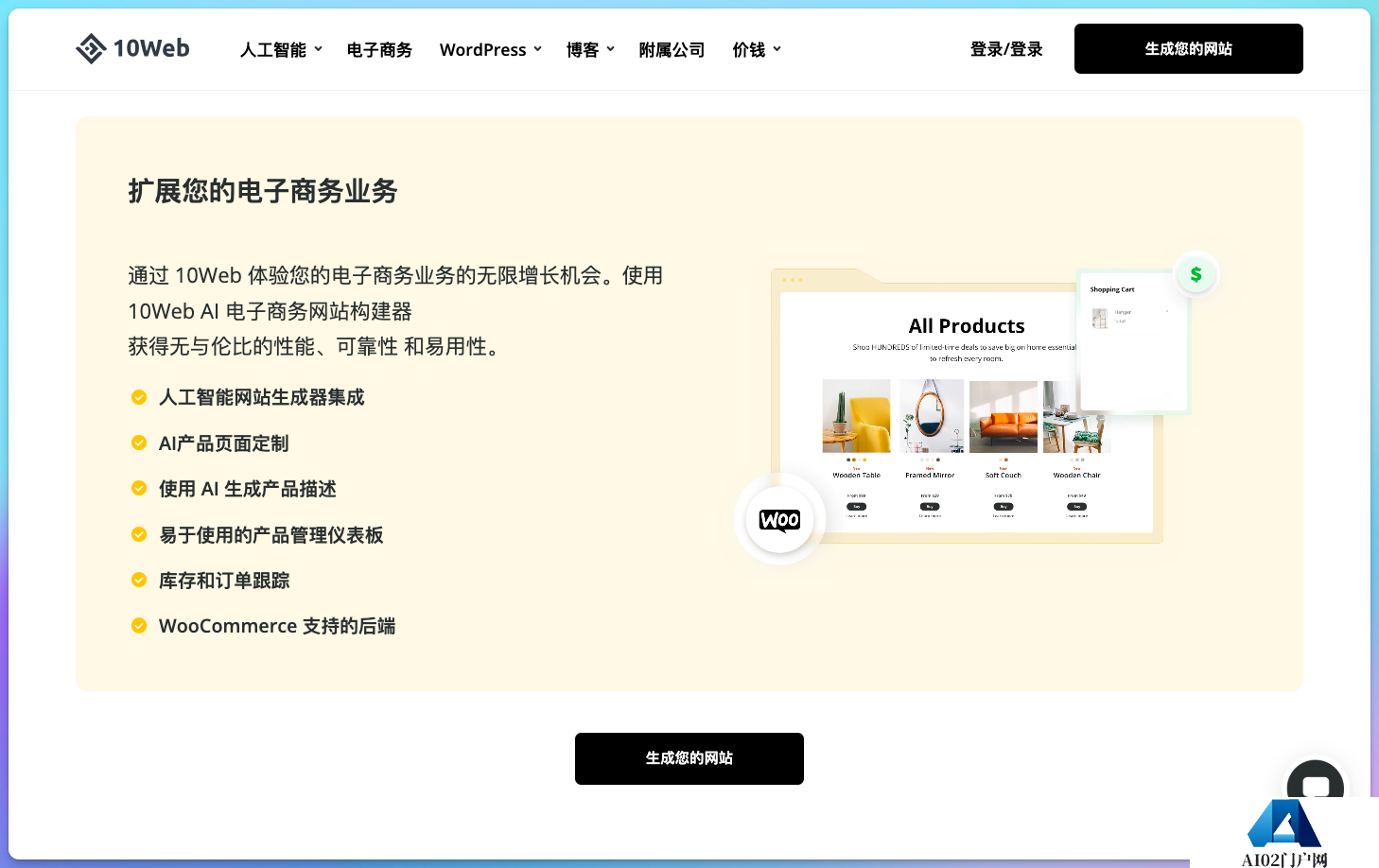Expand the WordPress menu chevron

538,49
